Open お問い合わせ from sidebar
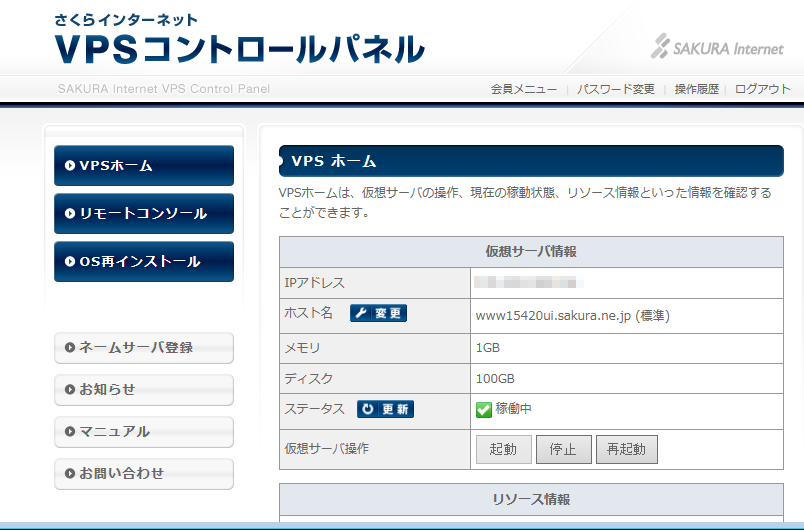 click(144, 474)
